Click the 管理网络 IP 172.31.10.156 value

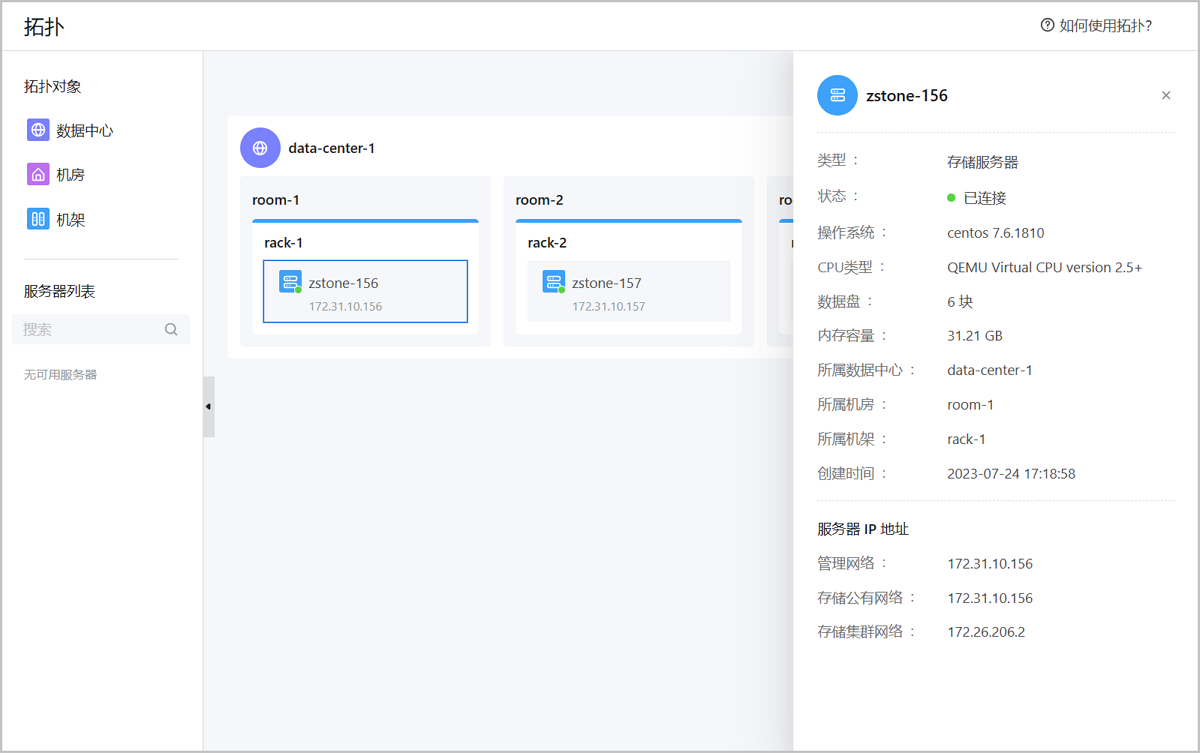coord(990,564)
